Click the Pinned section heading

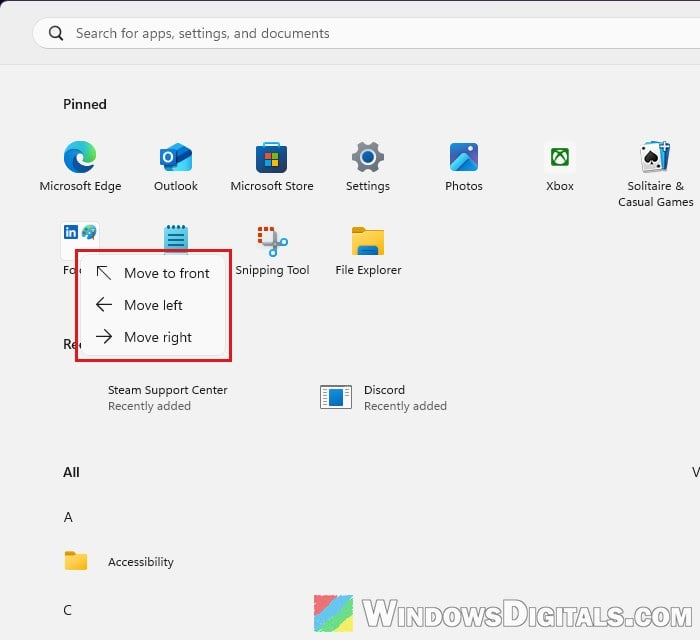85,104
